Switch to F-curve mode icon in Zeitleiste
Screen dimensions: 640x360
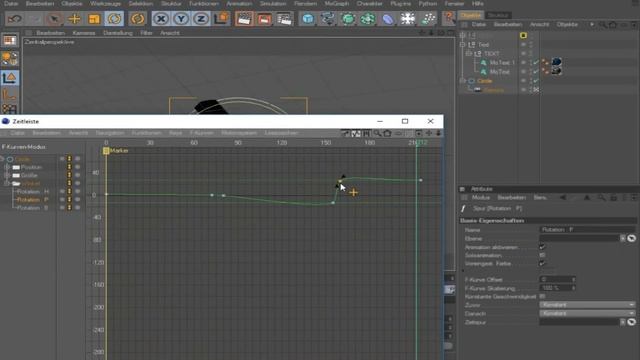pos(356,133)
